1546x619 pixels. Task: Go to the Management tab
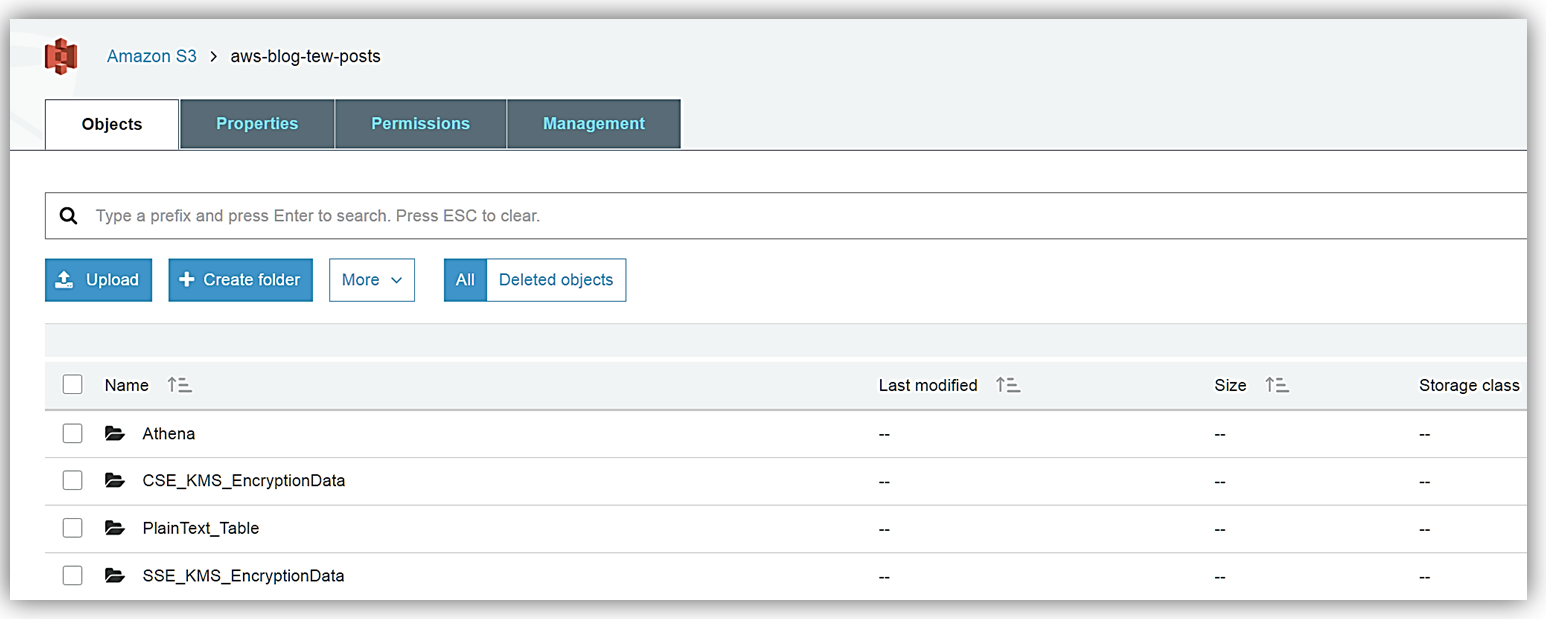pos(594,124)
